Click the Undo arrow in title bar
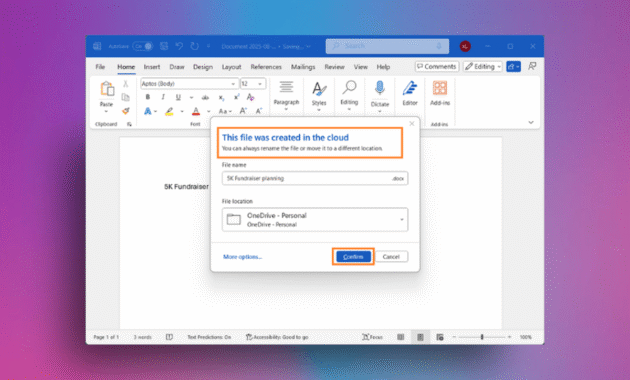 coord(179,46)
